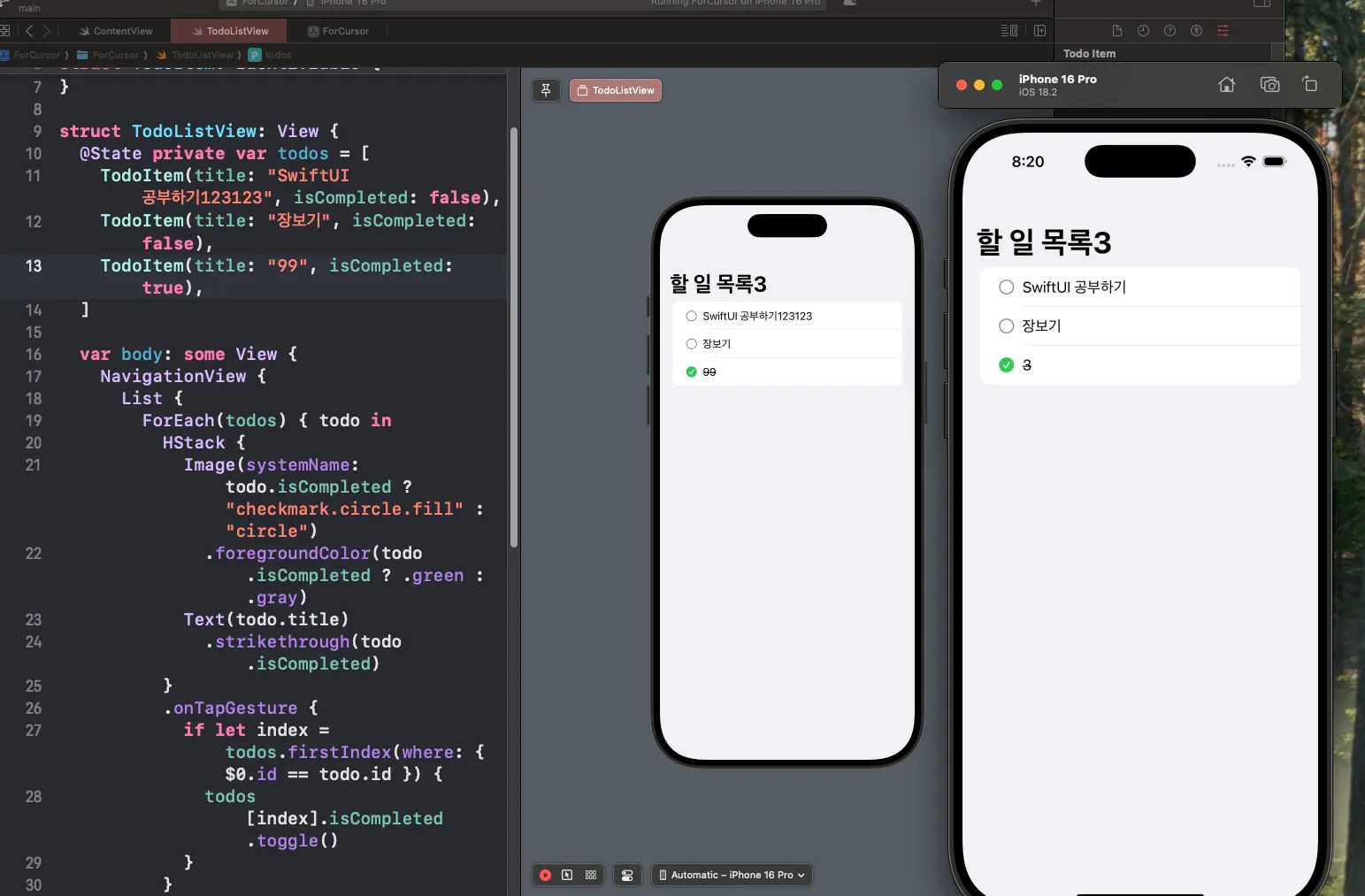1365x896 pixels.
Task: Show the history inspector
Action: click(x=1143, y=31)
